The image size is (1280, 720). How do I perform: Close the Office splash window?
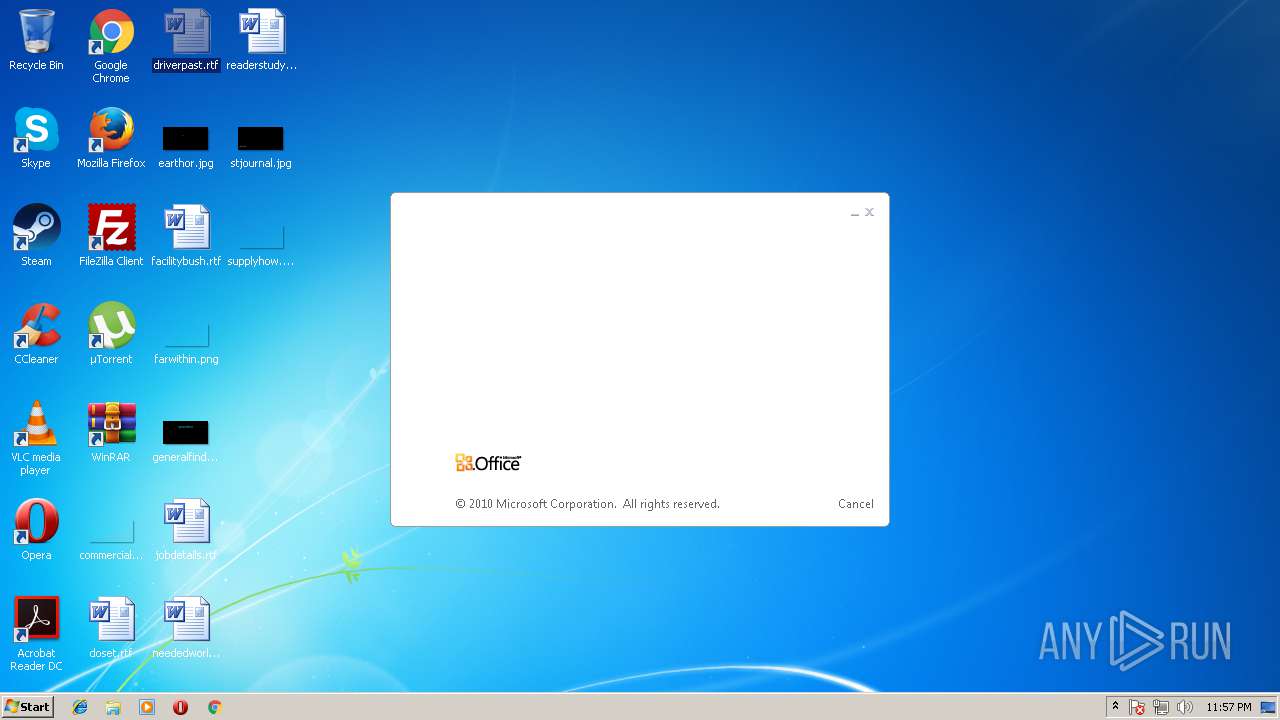pyautogui.click(x=870, y=212)
